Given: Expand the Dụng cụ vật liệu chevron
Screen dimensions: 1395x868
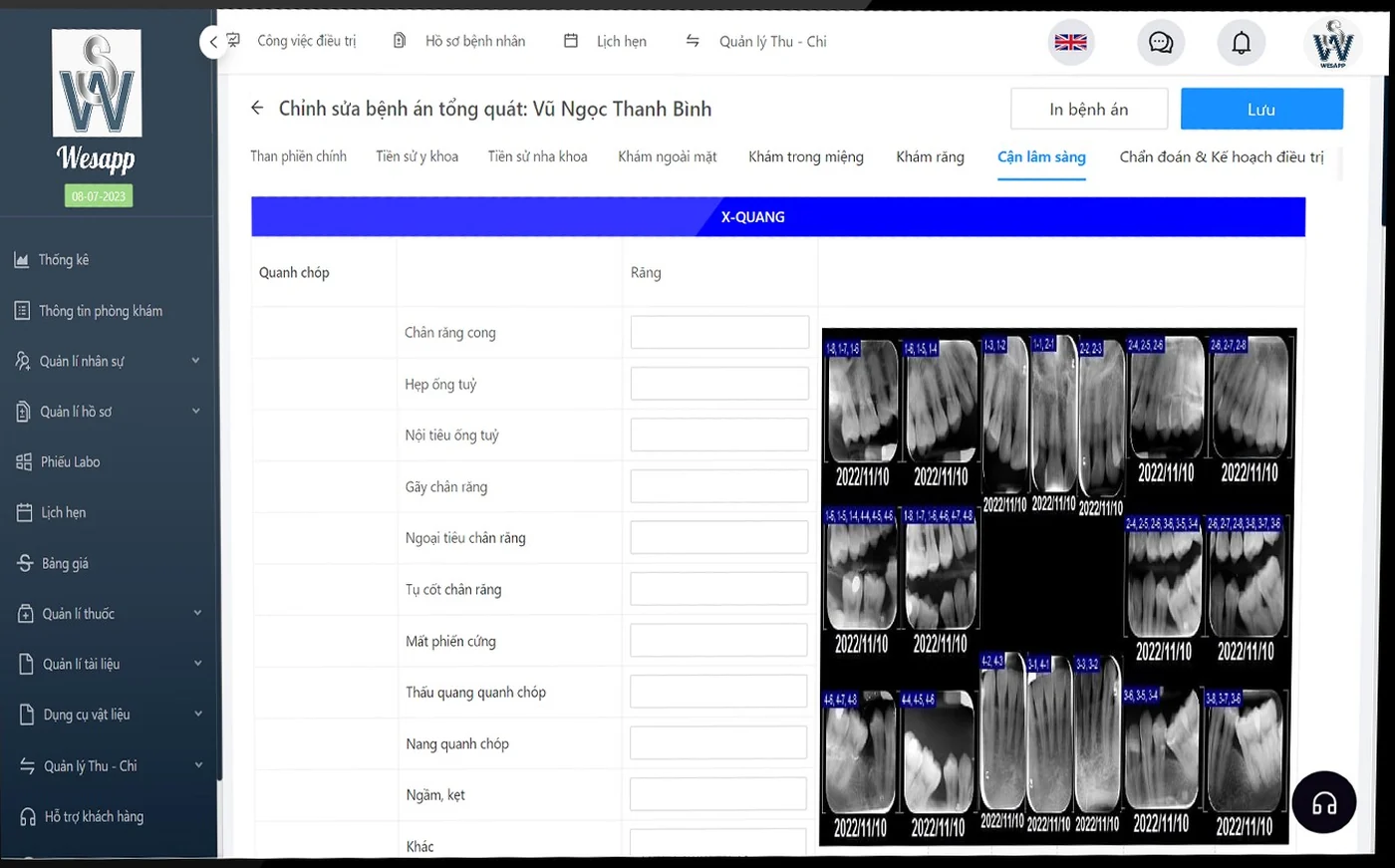Looking at the screenshot, I should [x=198, y=714].
